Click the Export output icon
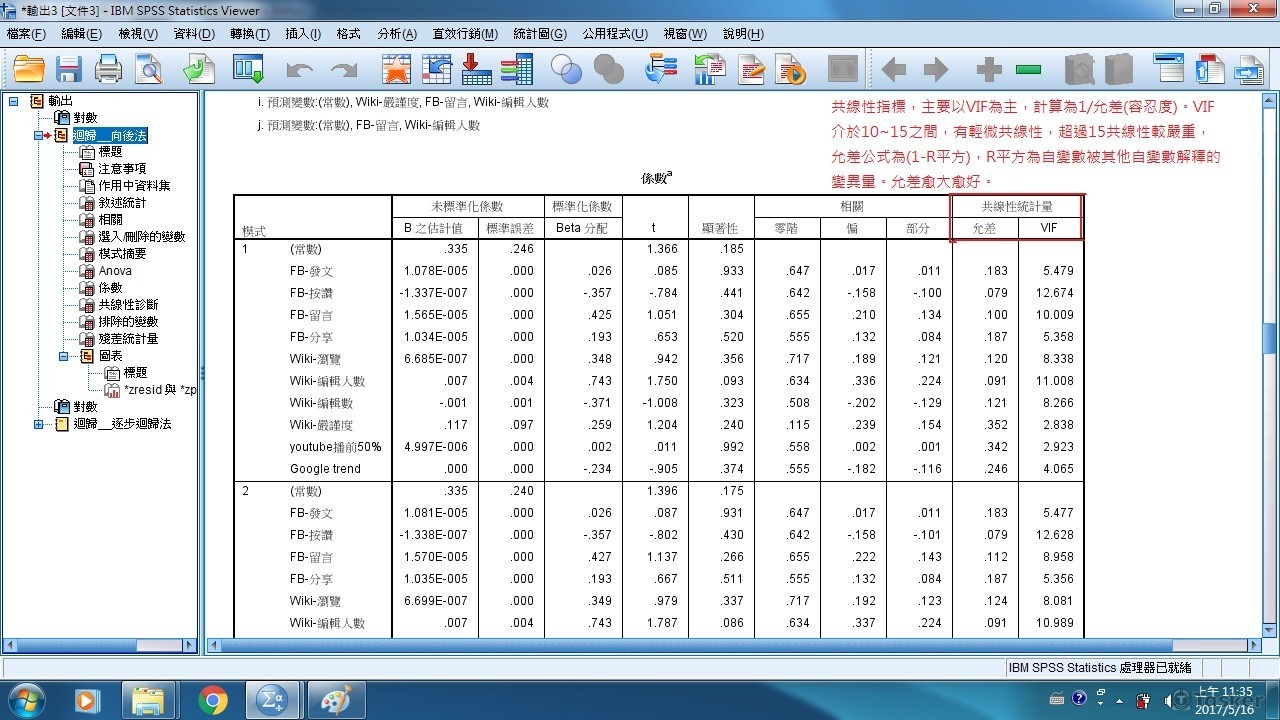Screen dimensions: 1280x720 (x=199, y=69)
